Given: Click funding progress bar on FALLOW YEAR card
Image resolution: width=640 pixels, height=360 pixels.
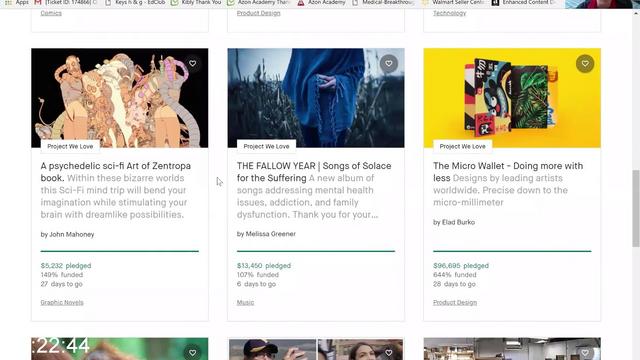Looking at the screenshot, I should pyautogui.click(x=316, y=251).
